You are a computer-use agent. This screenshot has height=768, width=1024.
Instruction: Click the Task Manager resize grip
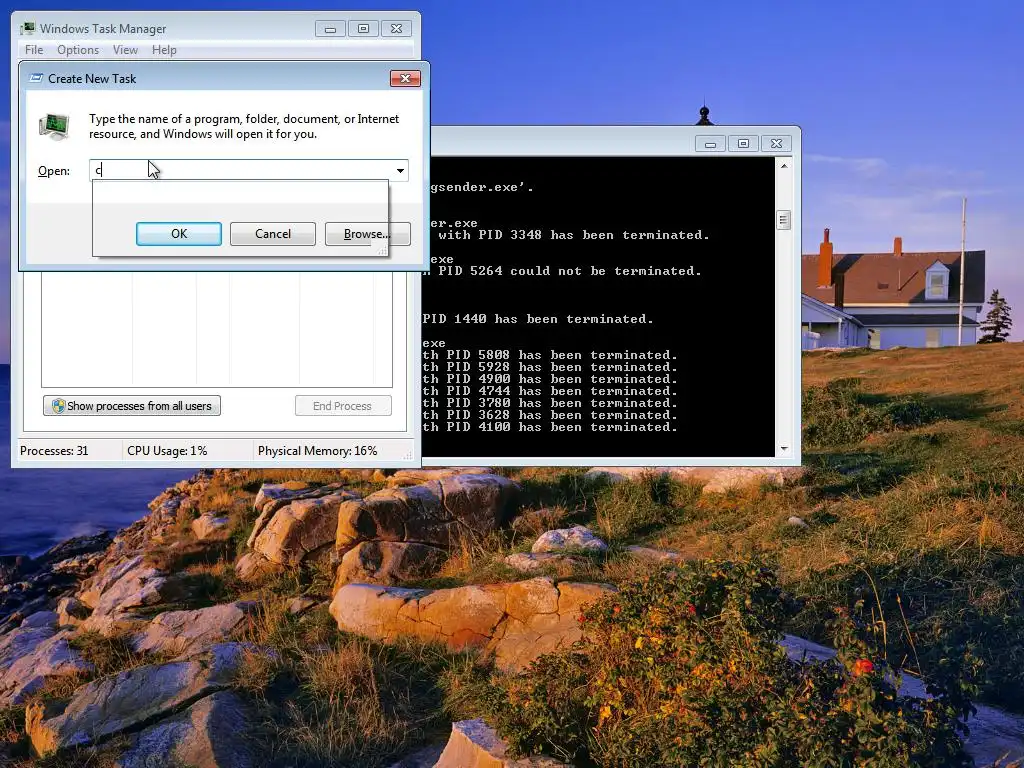[408, 455]
